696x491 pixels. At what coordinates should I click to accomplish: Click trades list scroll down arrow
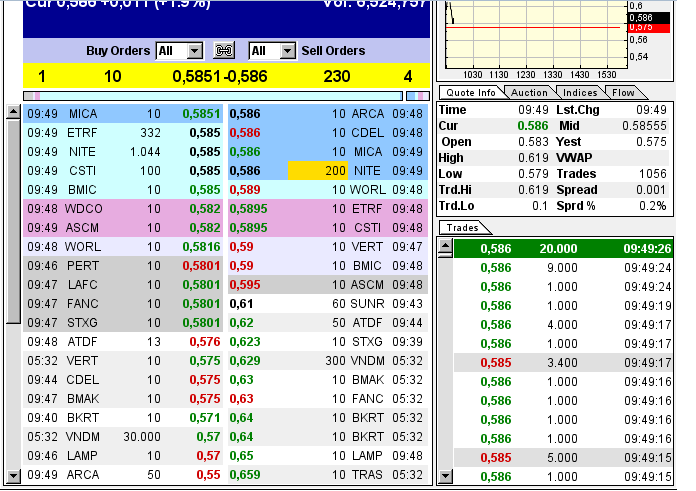click(x=445, y=476)
